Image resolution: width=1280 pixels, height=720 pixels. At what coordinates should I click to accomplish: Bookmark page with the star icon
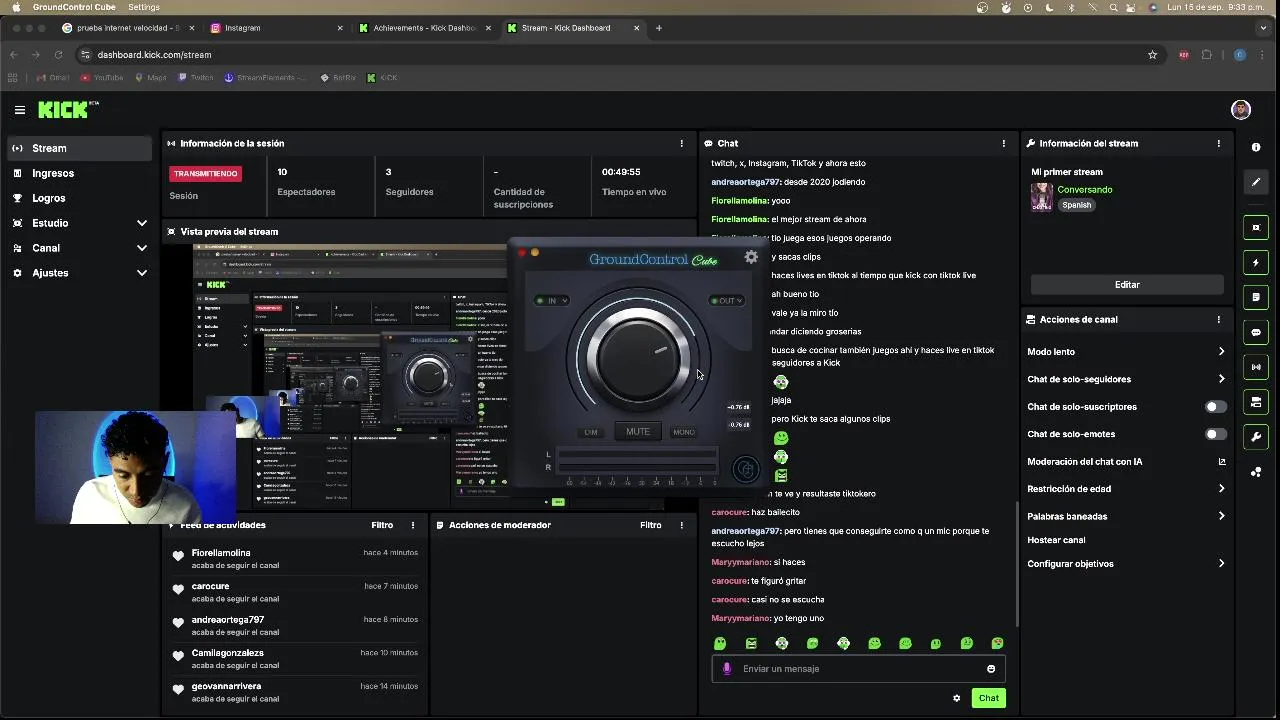(x=1152, y=55)
